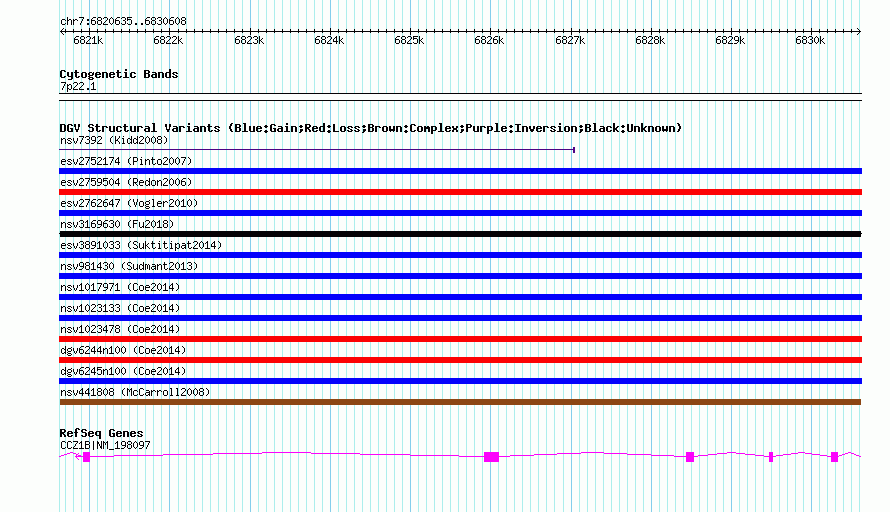Click the chr7:6820635..6830608 coordinate label
The height and width of the screenshot is (512, 890).
tap(123, 21)
